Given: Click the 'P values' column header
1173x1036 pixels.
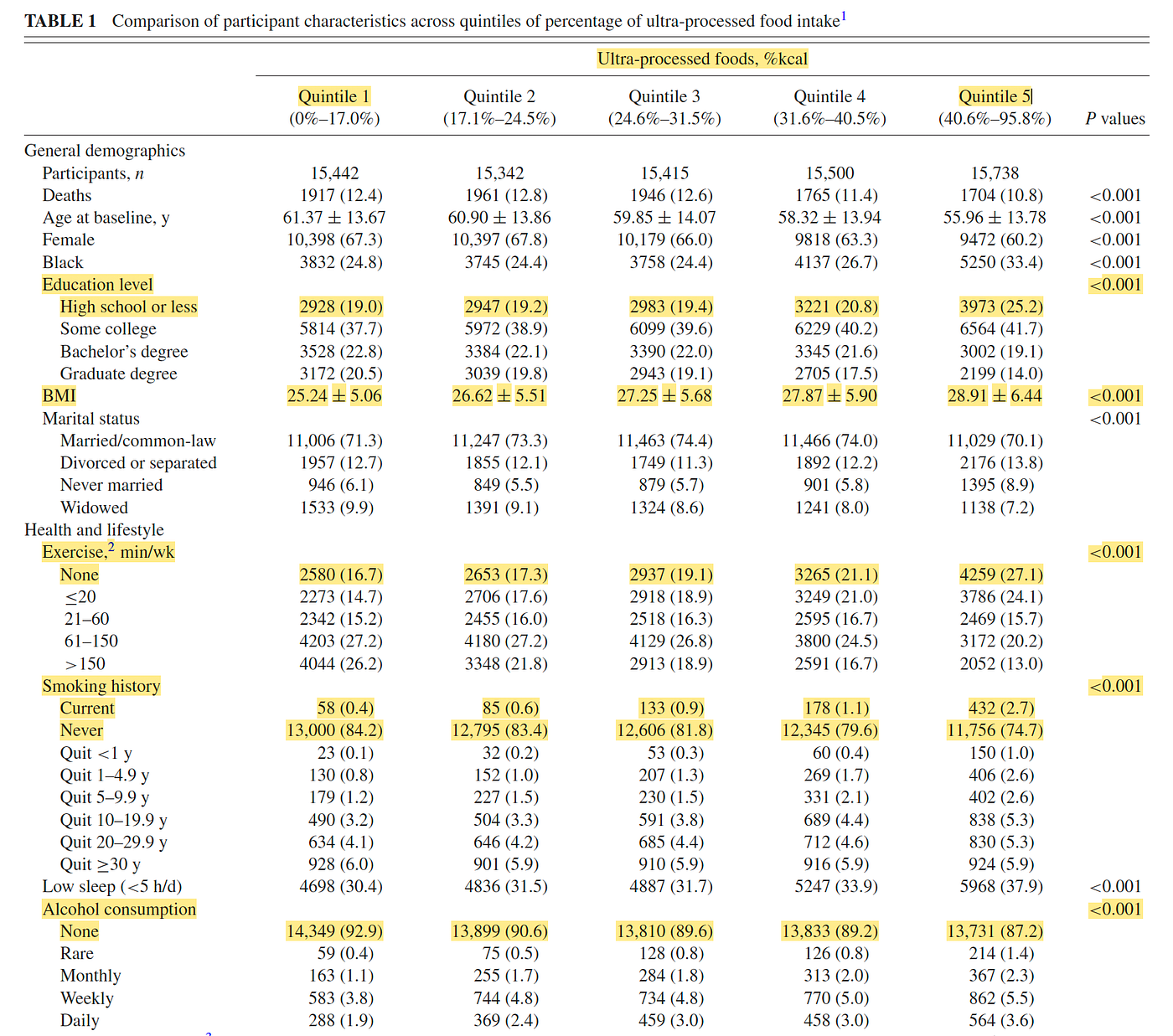Looking at the screenshot, I should pos(1115,119).
